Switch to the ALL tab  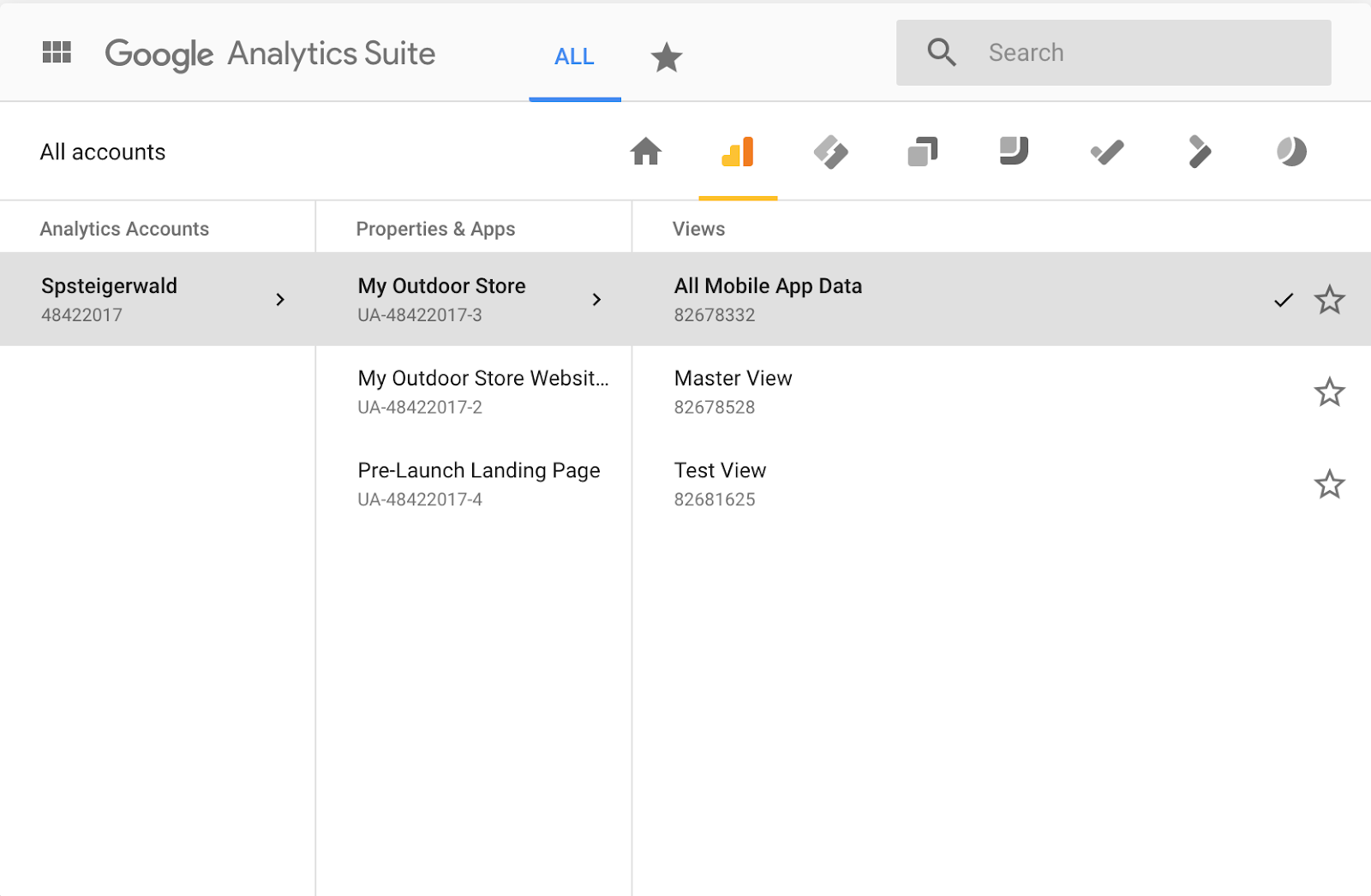(x=574, y=57)
